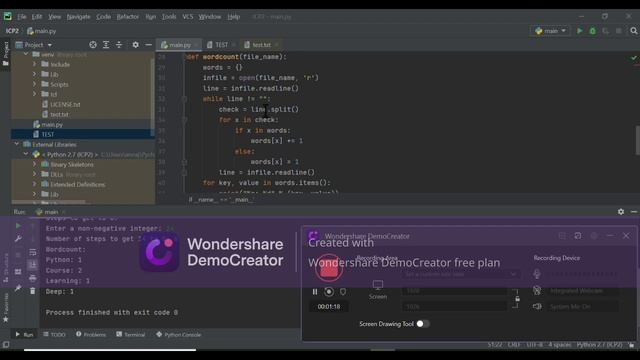Click UTF-8 encoding in status bar
The width and height of the screenshot is (640, 360).
tap(535, 345)
